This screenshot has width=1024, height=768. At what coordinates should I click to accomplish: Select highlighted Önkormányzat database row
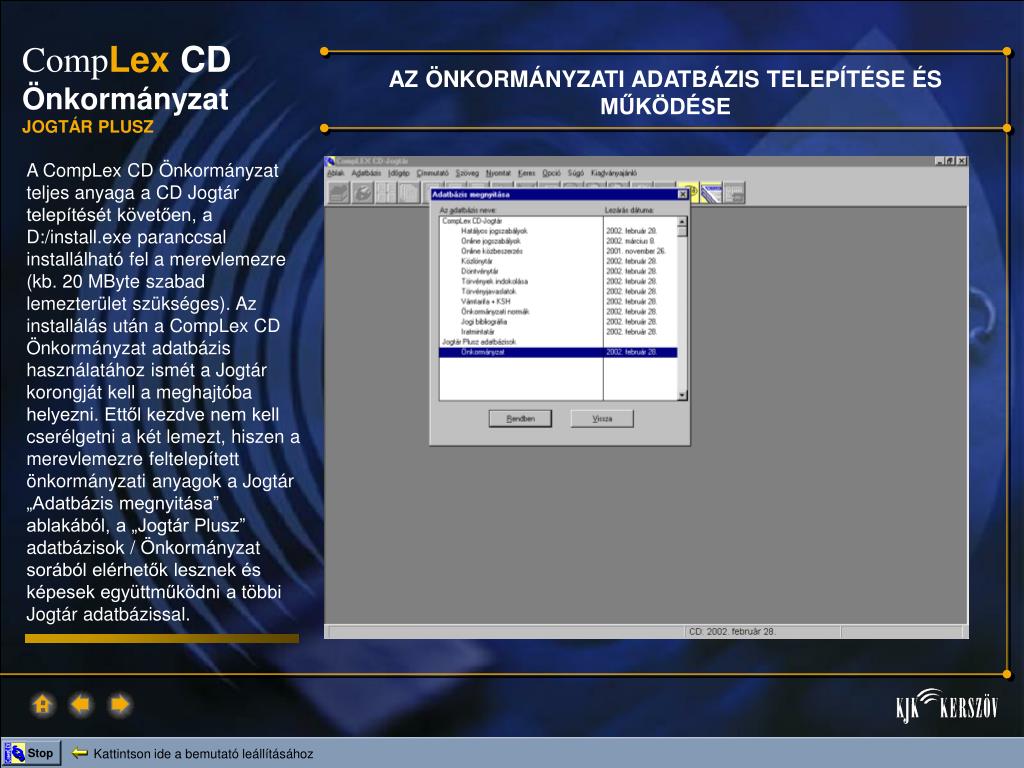[558, 352]
